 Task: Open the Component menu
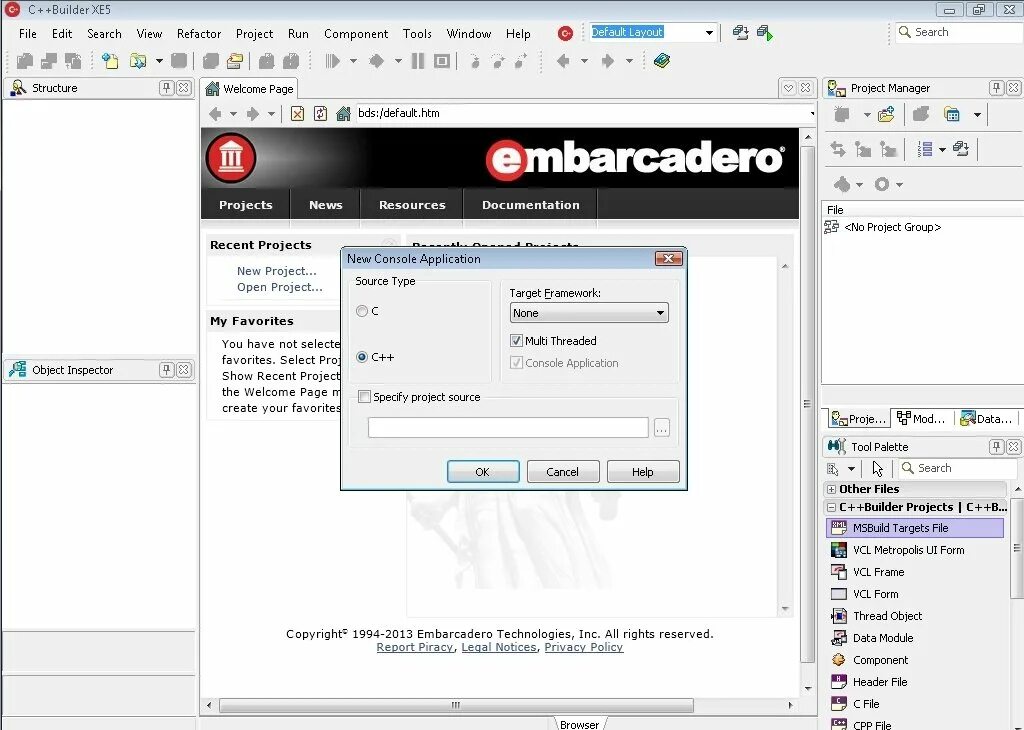356,34
